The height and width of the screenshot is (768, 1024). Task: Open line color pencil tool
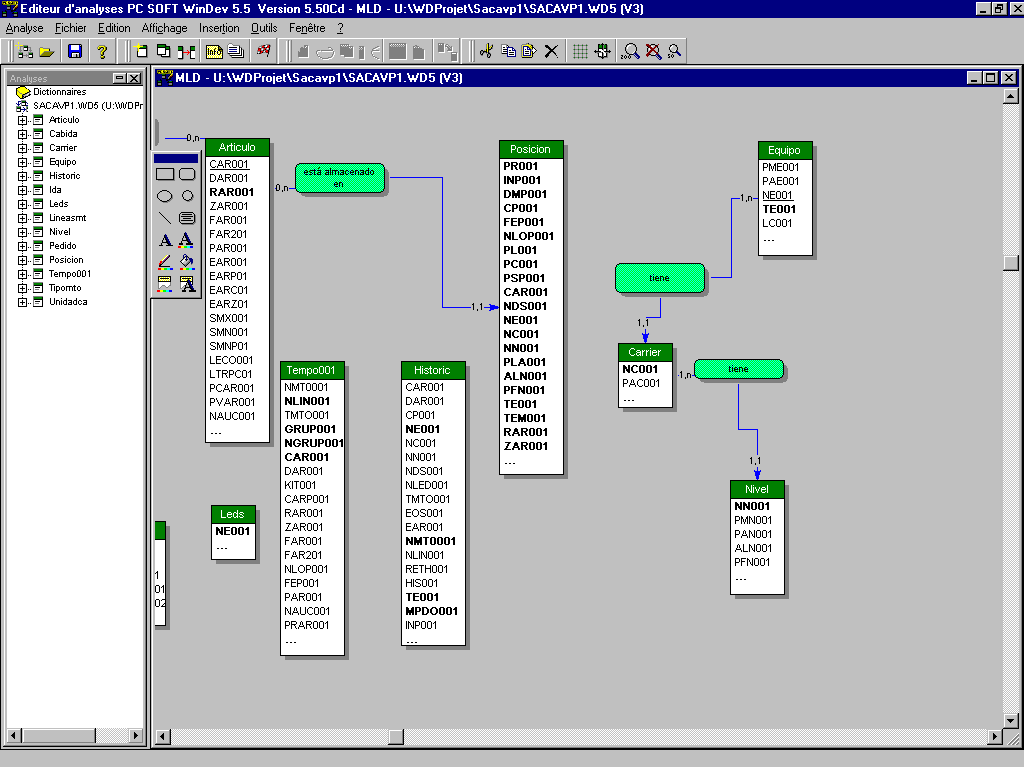point(165,263)
